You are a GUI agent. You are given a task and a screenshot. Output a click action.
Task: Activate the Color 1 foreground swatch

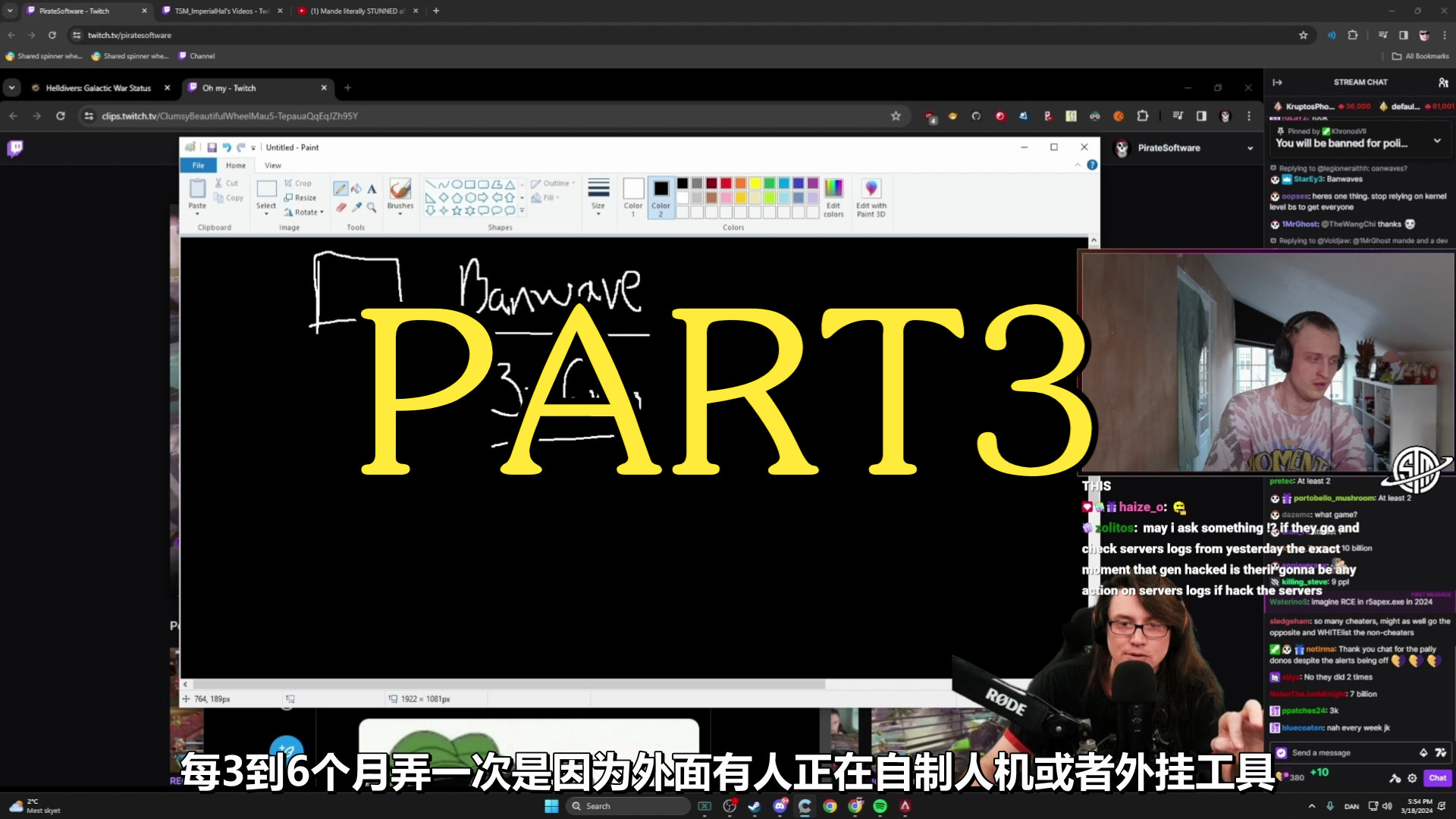coord(634,189)
